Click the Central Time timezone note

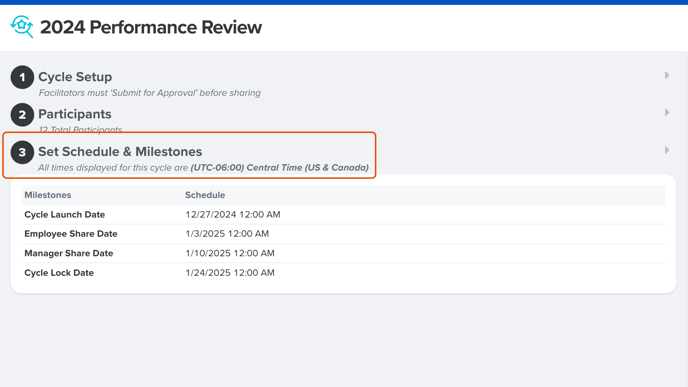(x=280, y=168)
